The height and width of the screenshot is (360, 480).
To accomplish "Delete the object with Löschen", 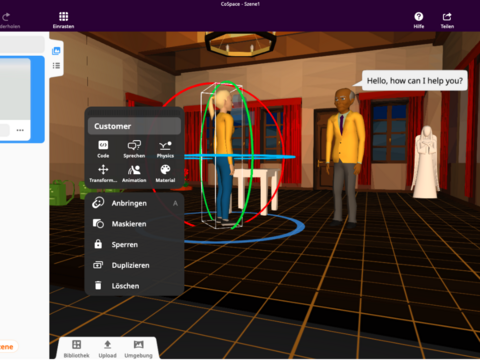I will pos(135,286).
